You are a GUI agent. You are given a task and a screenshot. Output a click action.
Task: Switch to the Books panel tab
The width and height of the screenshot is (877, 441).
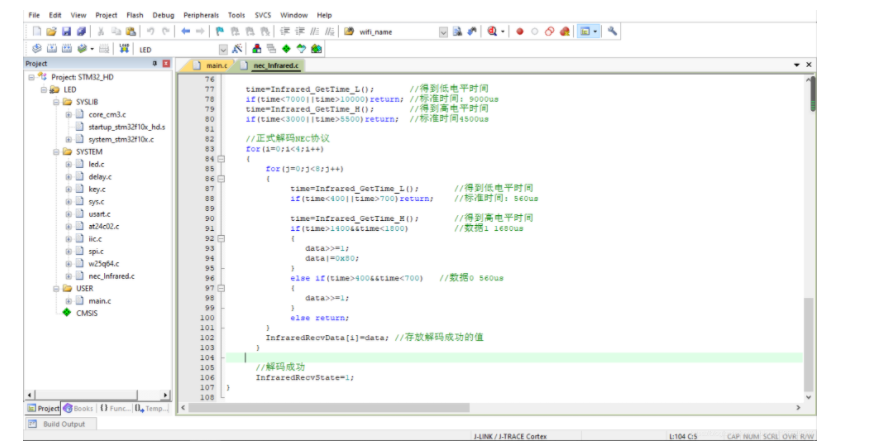[x=78, y=409]
